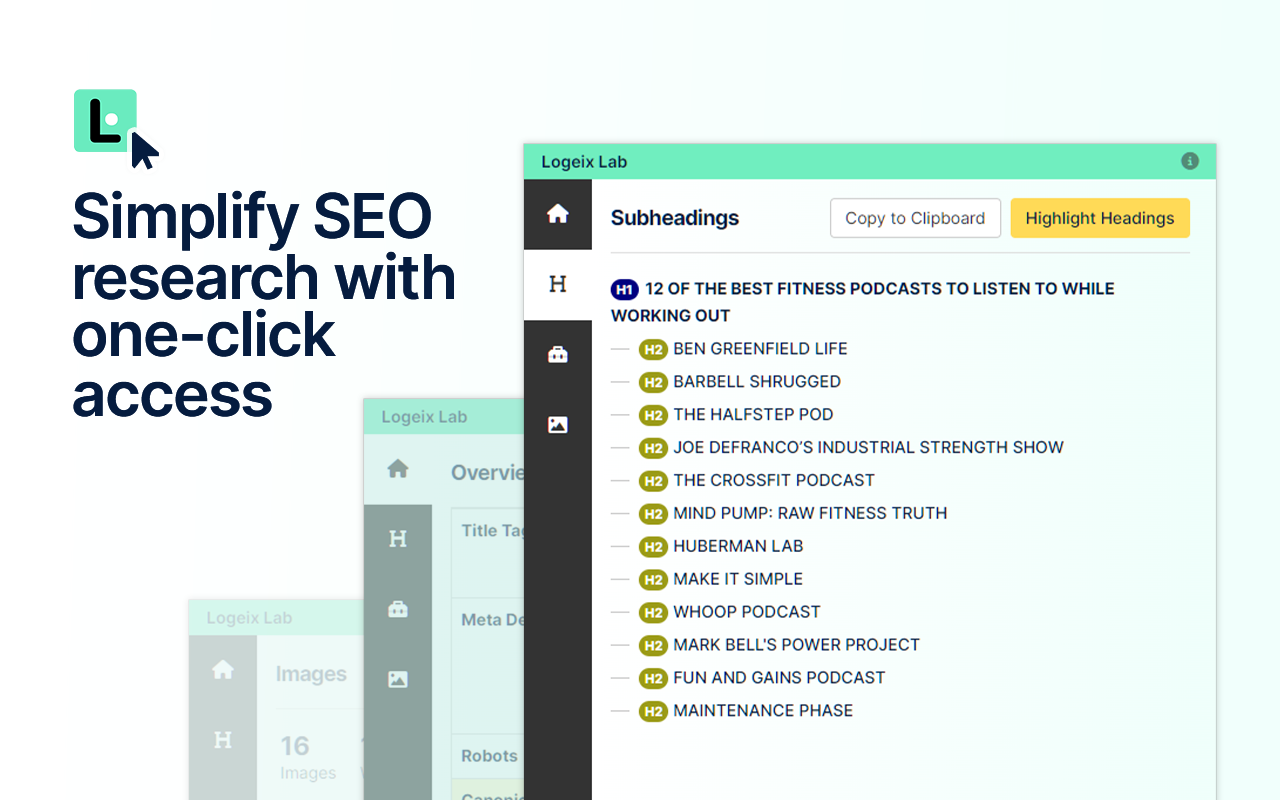
Task: Select JOE DEFRANCO'S INDUSTRIAL STRENGTH SHOW heading
Action: click(x=868, y=447)
